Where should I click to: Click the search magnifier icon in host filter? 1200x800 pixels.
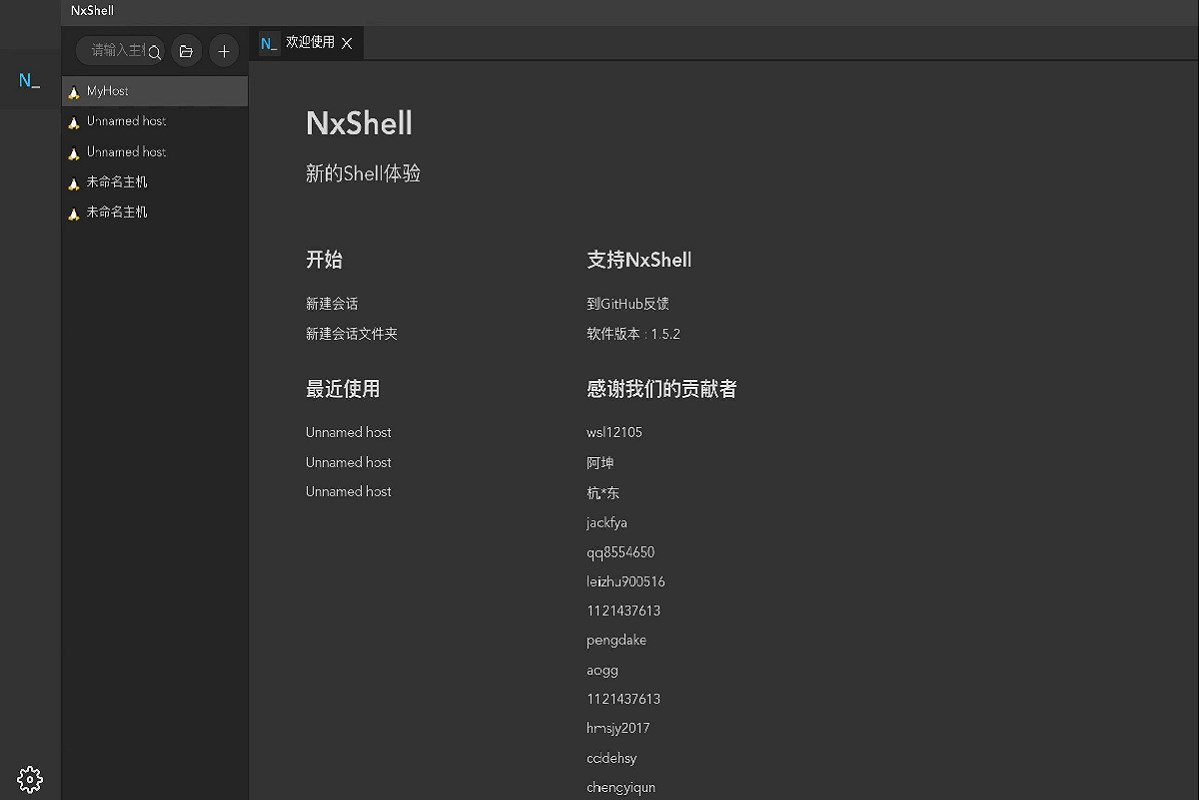(x=155, y=51)
